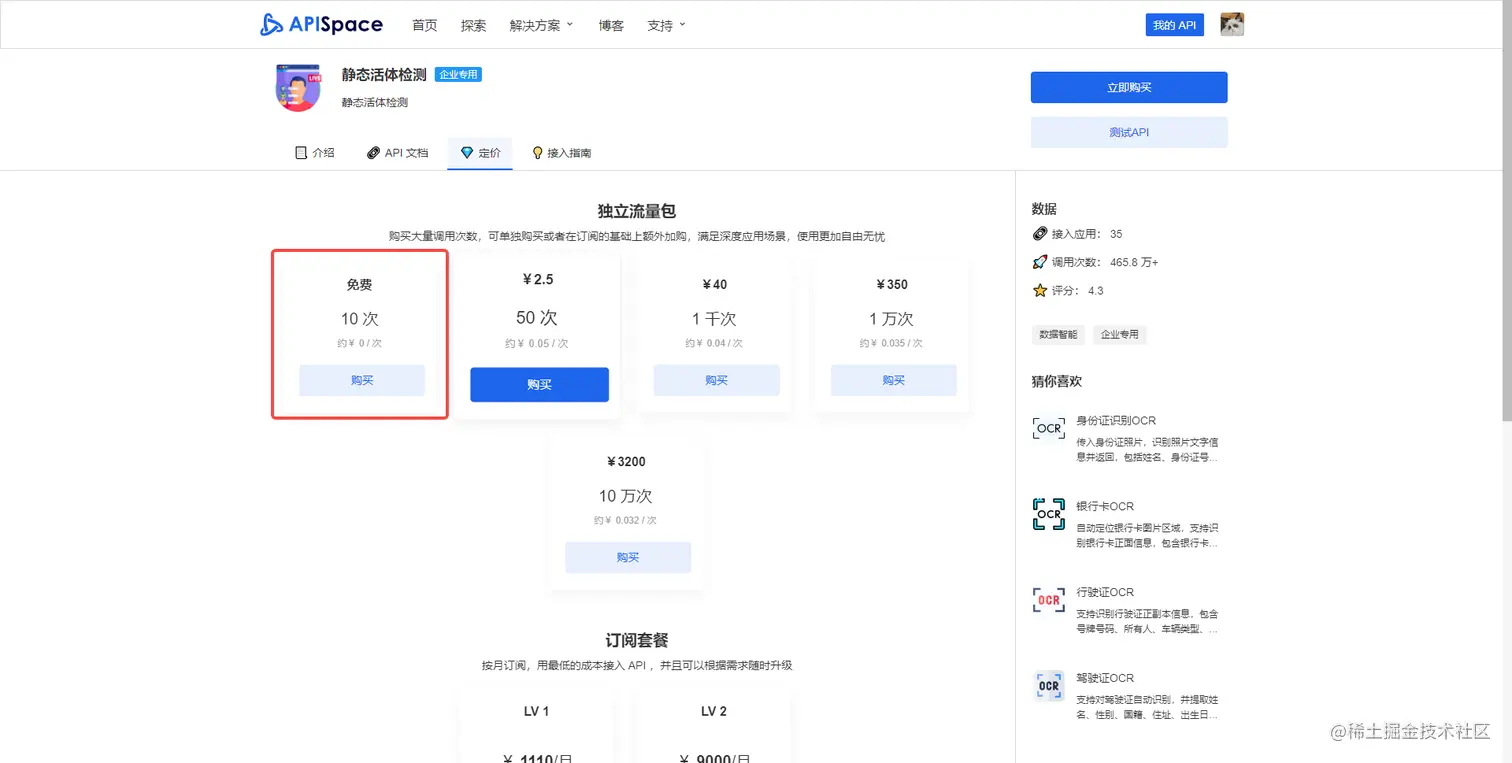Click the 静态活体检测 page title

(384, 75)
